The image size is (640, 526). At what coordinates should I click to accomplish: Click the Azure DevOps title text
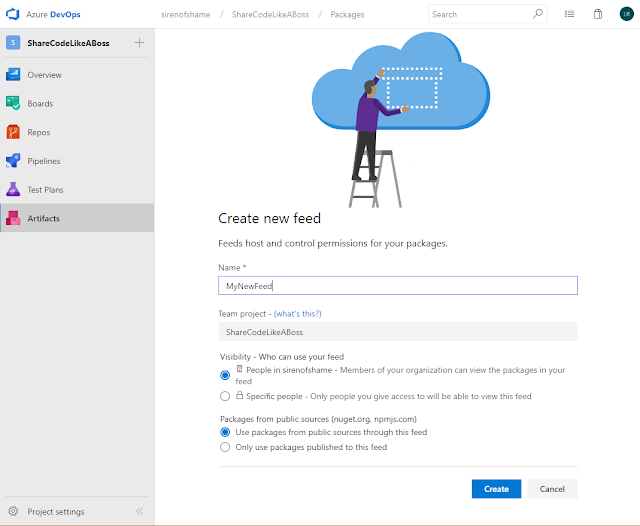click(53, 14)
